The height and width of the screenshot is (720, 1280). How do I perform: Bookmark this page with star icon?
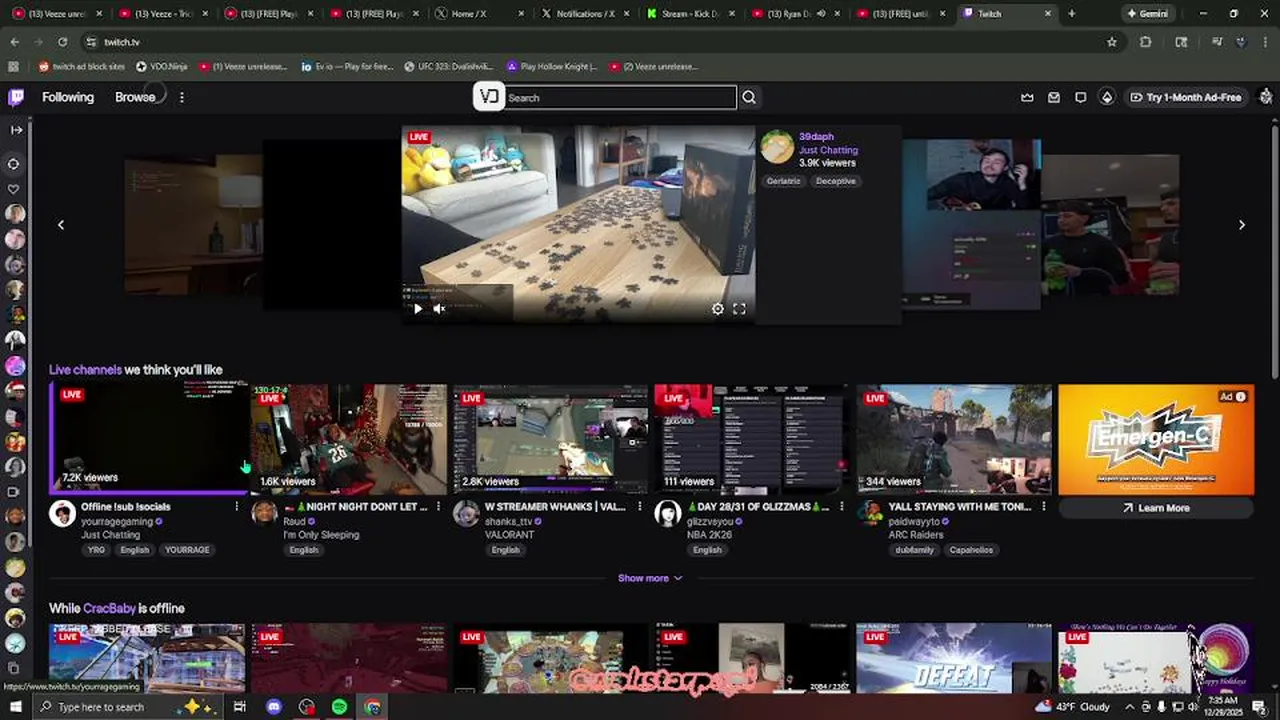1111,42
